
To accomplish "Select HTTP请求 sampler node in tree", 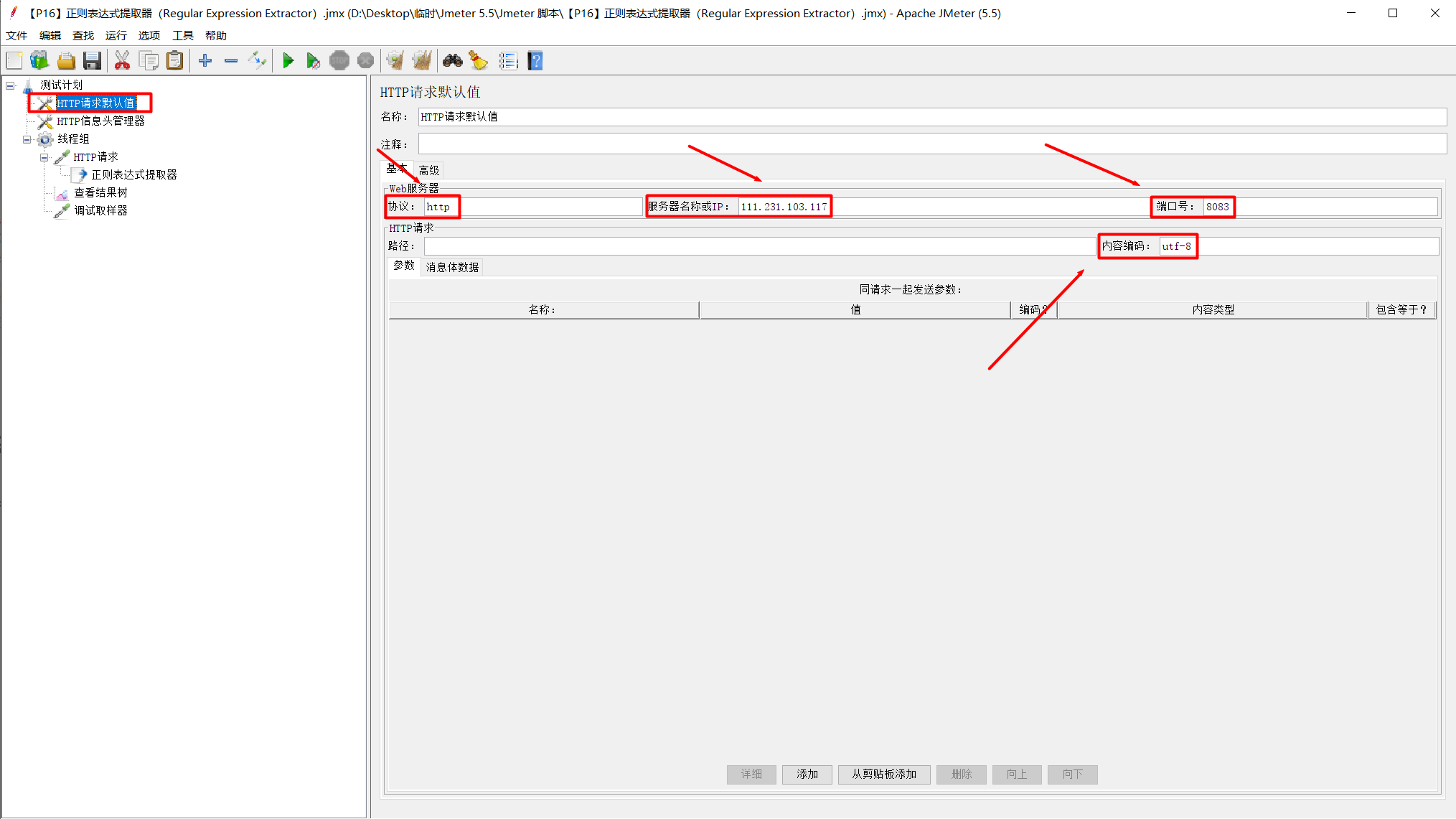I will click(x=95, y=156).
